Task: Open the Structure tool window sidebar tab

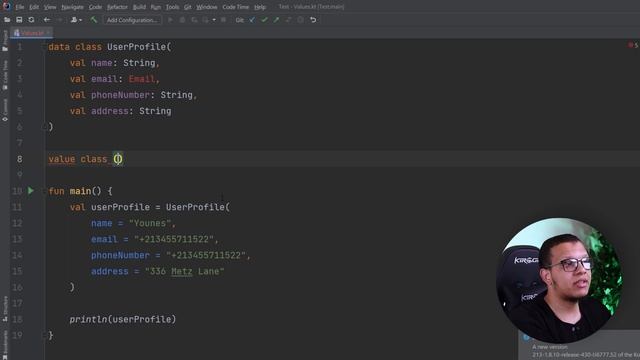Action: pyautogui.click(x=5, y=309)
